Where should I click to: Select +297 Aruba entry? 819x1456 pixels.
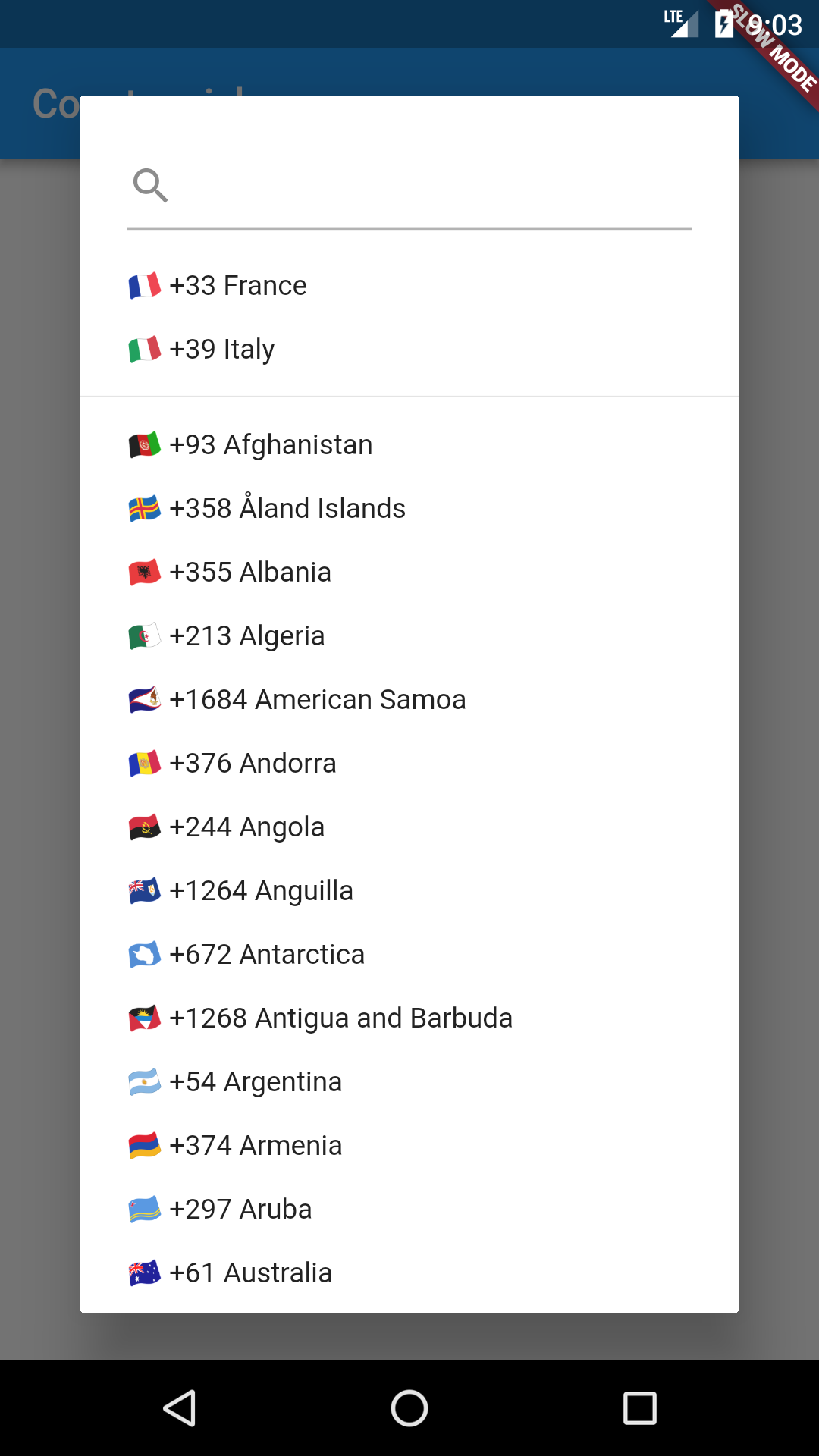click(240, 1210)
